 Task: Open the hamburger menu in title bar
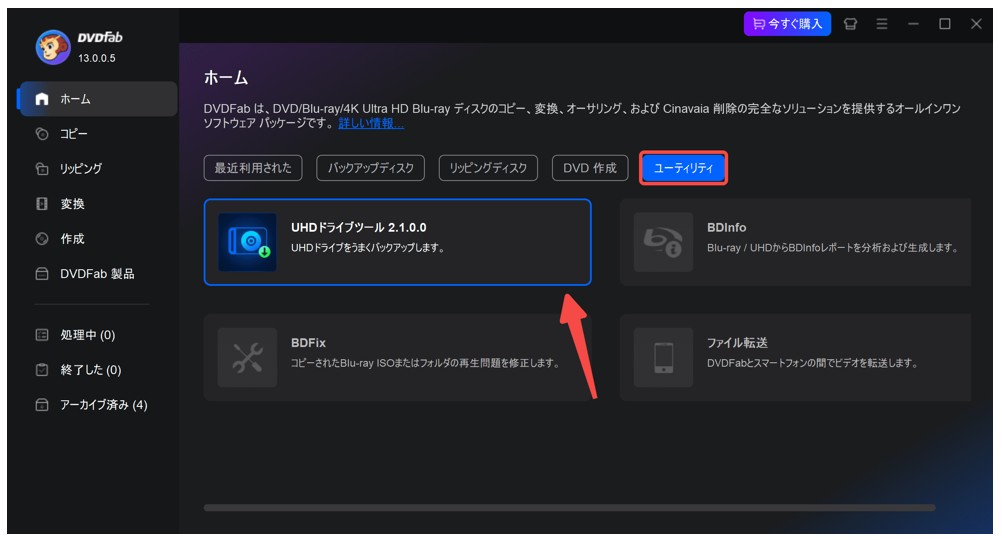pos(882,24)
